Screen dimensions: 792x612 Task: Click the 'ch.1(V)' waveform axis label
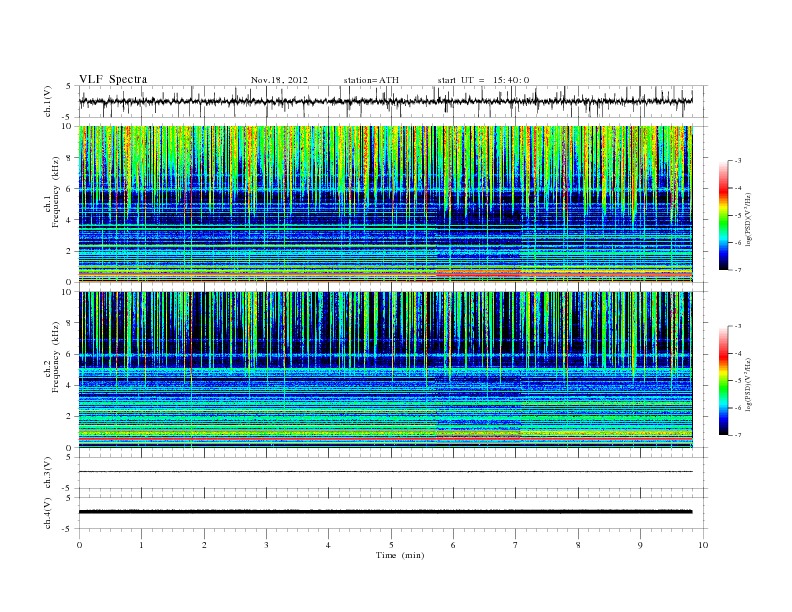coord(48,101)
